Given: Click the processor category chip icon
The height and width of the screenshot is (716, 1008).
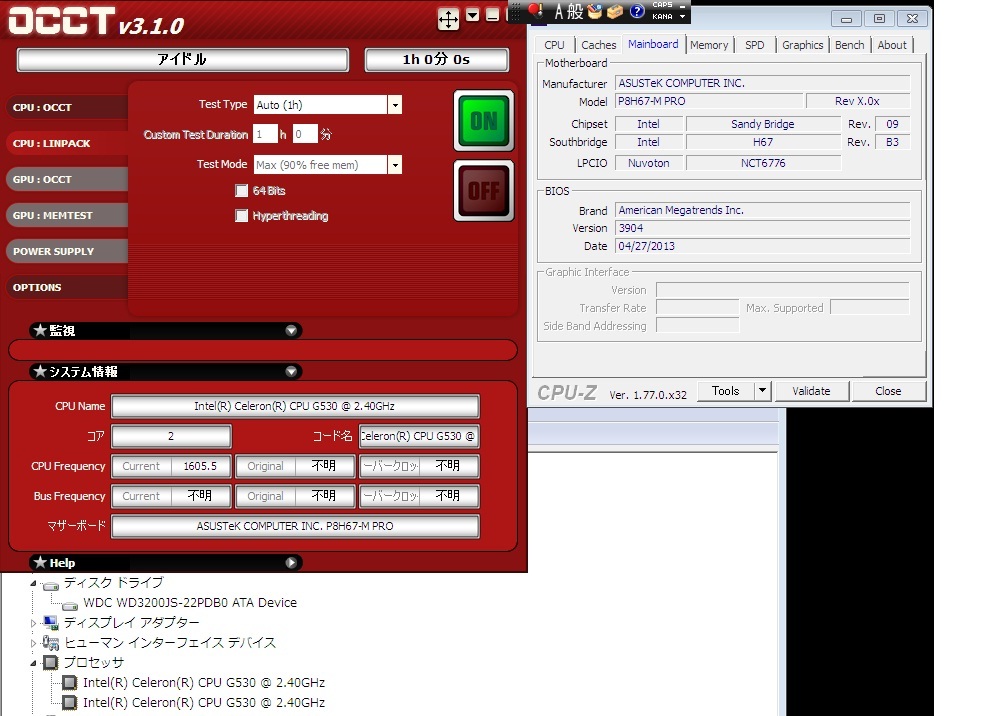Looking at the screenshot, I should pyautogui.click(x=50, y=663).
